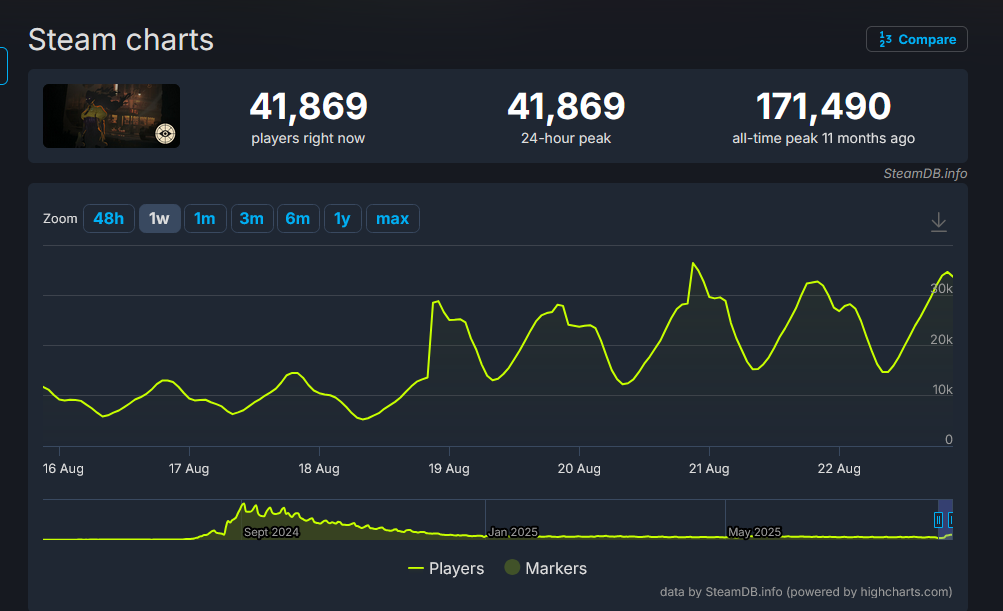Click the 17 Aug axis label
This screenshot has width=1003, height=611.
(x=189, y=468)
